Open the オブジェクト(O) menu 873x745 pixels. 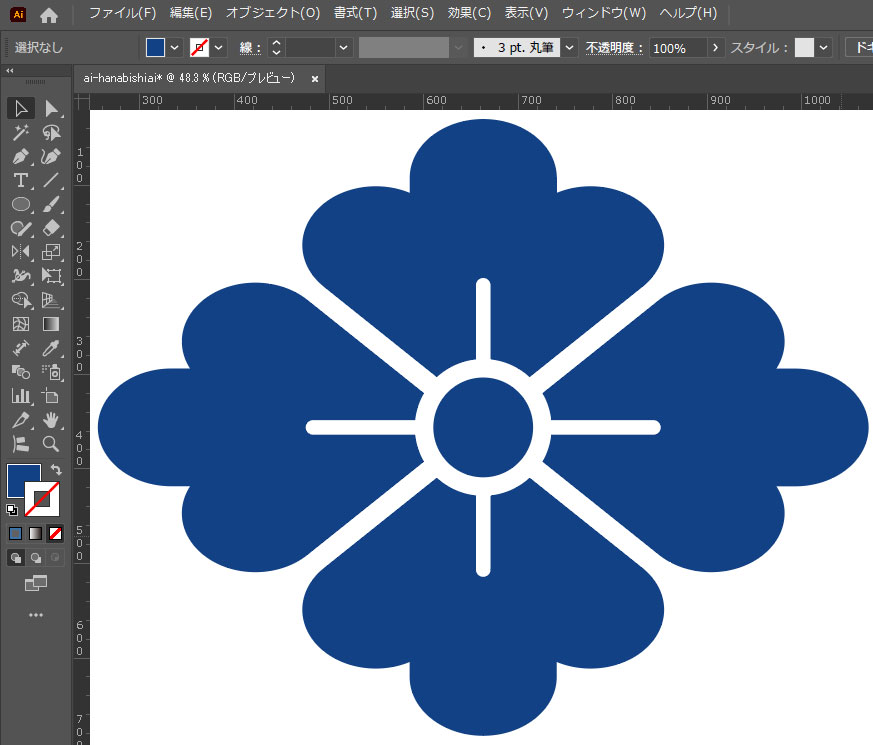[x=272, y=13]
